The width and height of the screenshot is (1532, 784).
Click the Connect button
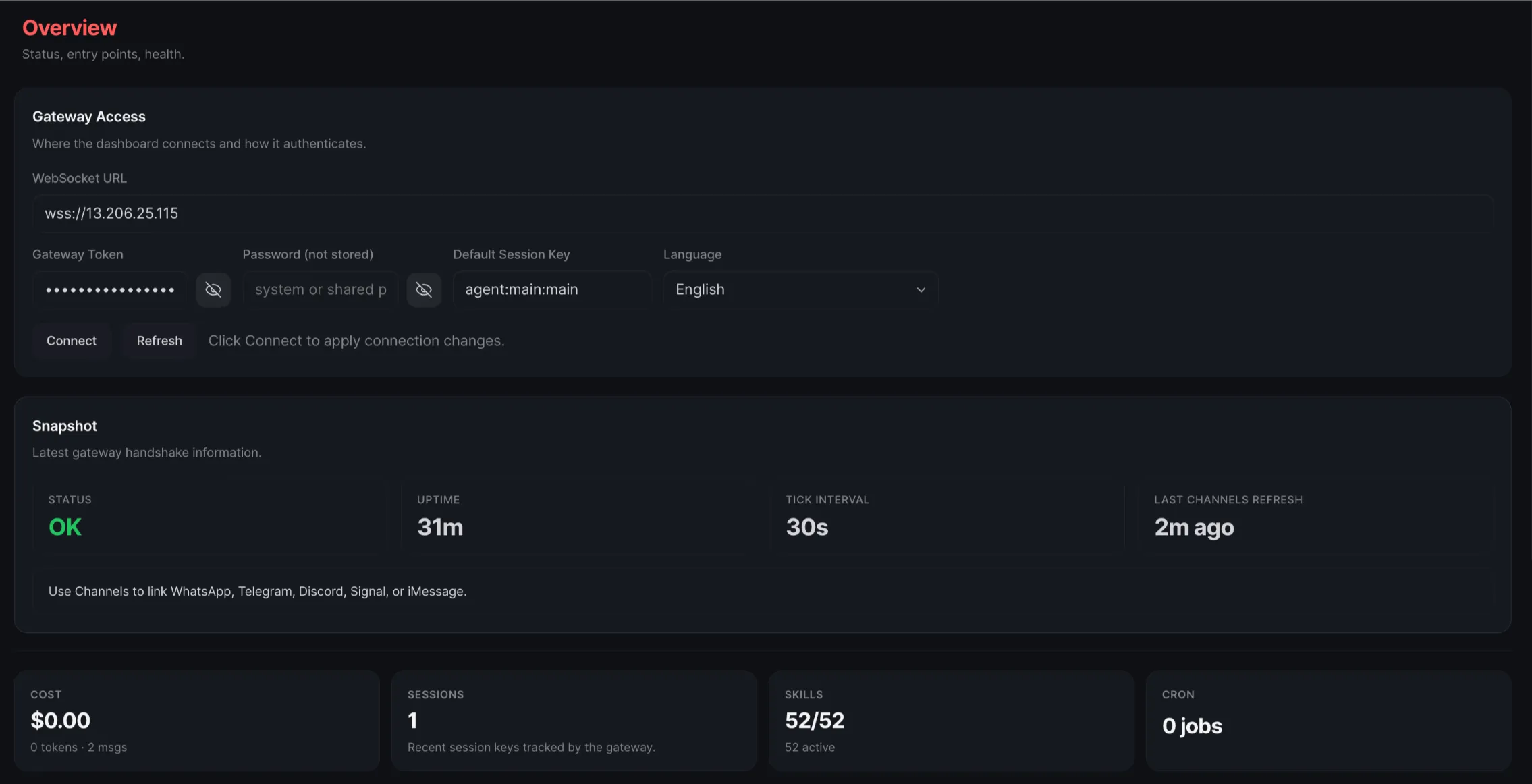[x=72, y=341]
